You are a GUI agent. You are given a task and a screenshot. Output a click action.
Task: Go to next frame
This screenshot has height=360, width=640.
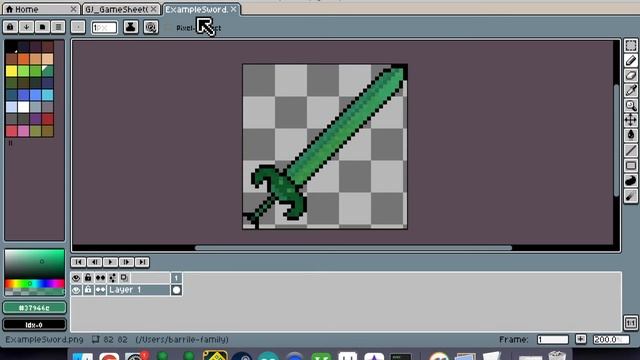coord(126,262)
